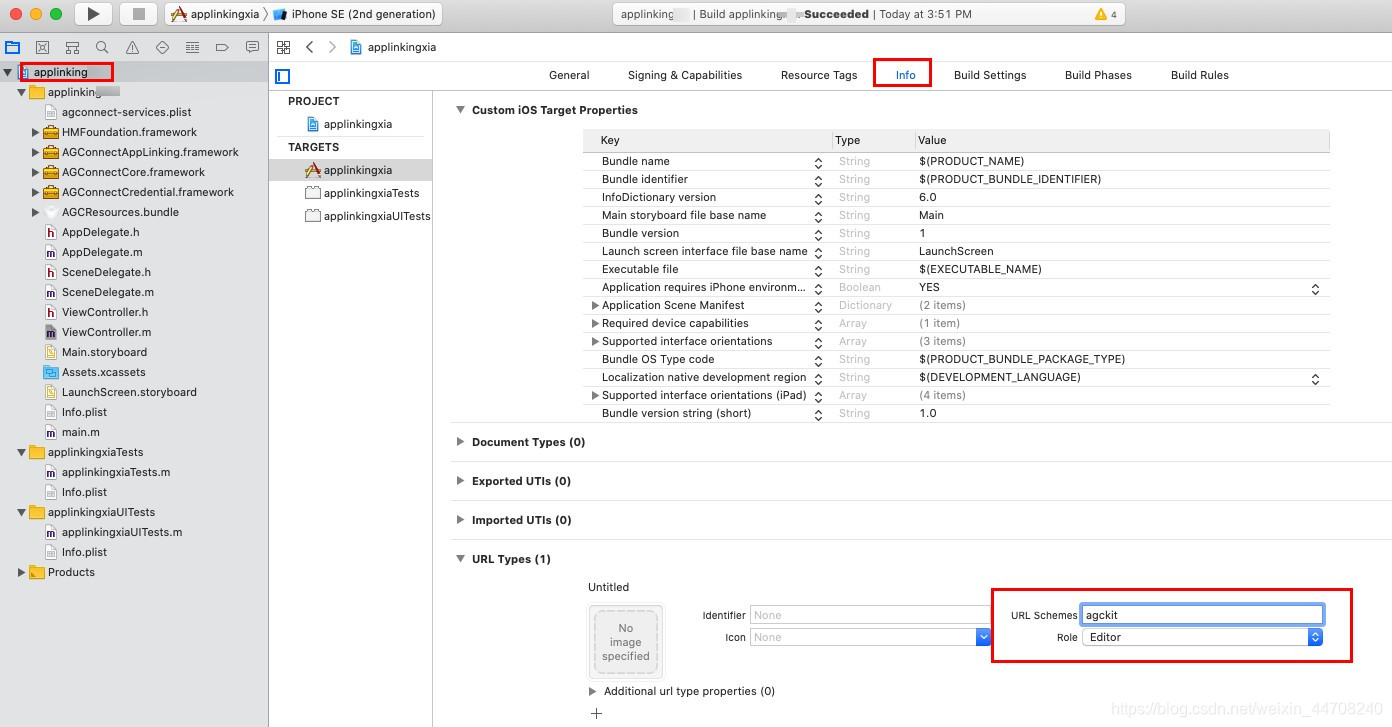1392x727 pixels.
Task: Expand AGConnectAppLinking.framework in navigator
Action: pos(35,152)
